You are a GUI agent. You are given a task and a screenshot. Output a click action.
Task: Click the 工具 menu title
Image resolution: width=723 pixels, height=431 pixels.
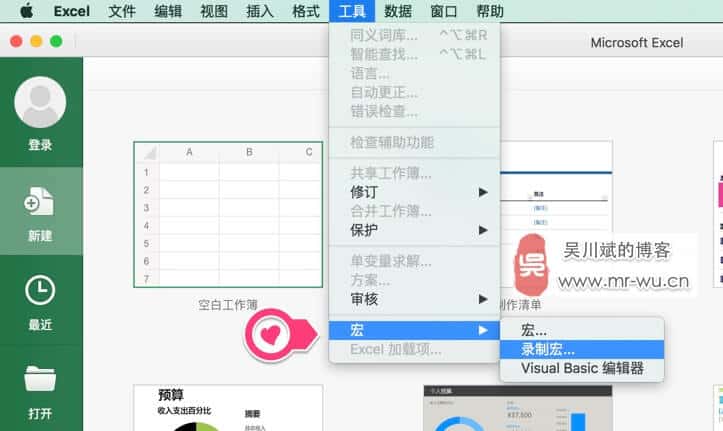(x=352, y=12)
